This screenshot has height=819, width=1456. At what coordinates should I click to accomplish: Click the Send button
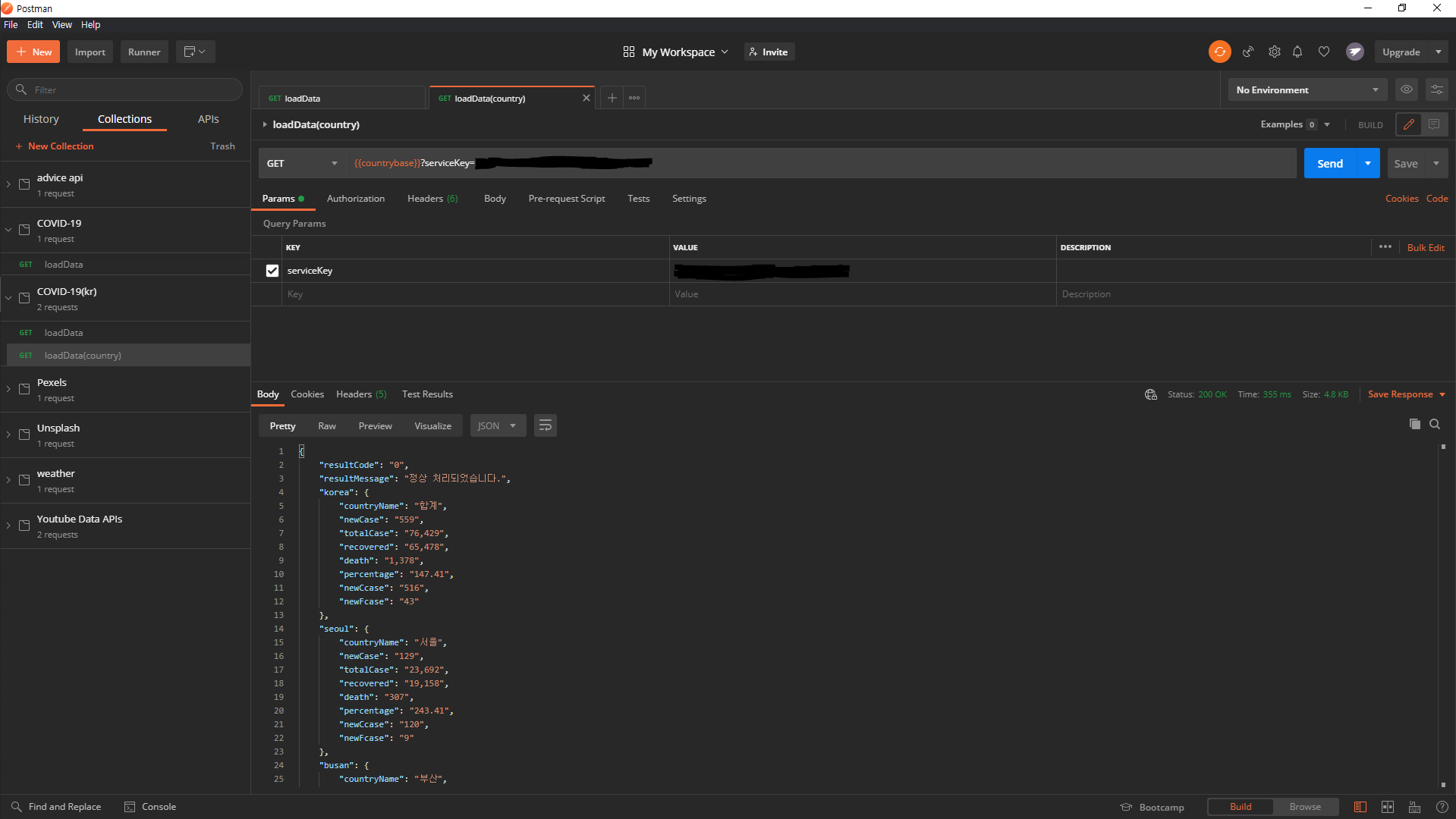(x=1330, y=163)
